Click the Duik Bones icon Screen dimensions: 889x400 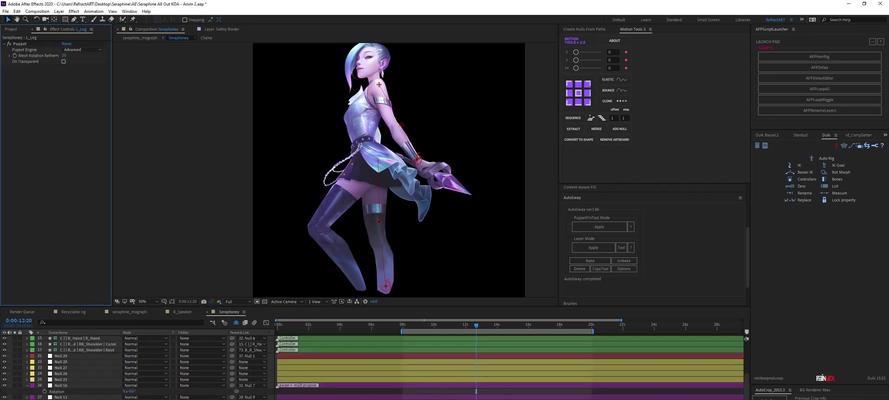[x=823, y=179]
